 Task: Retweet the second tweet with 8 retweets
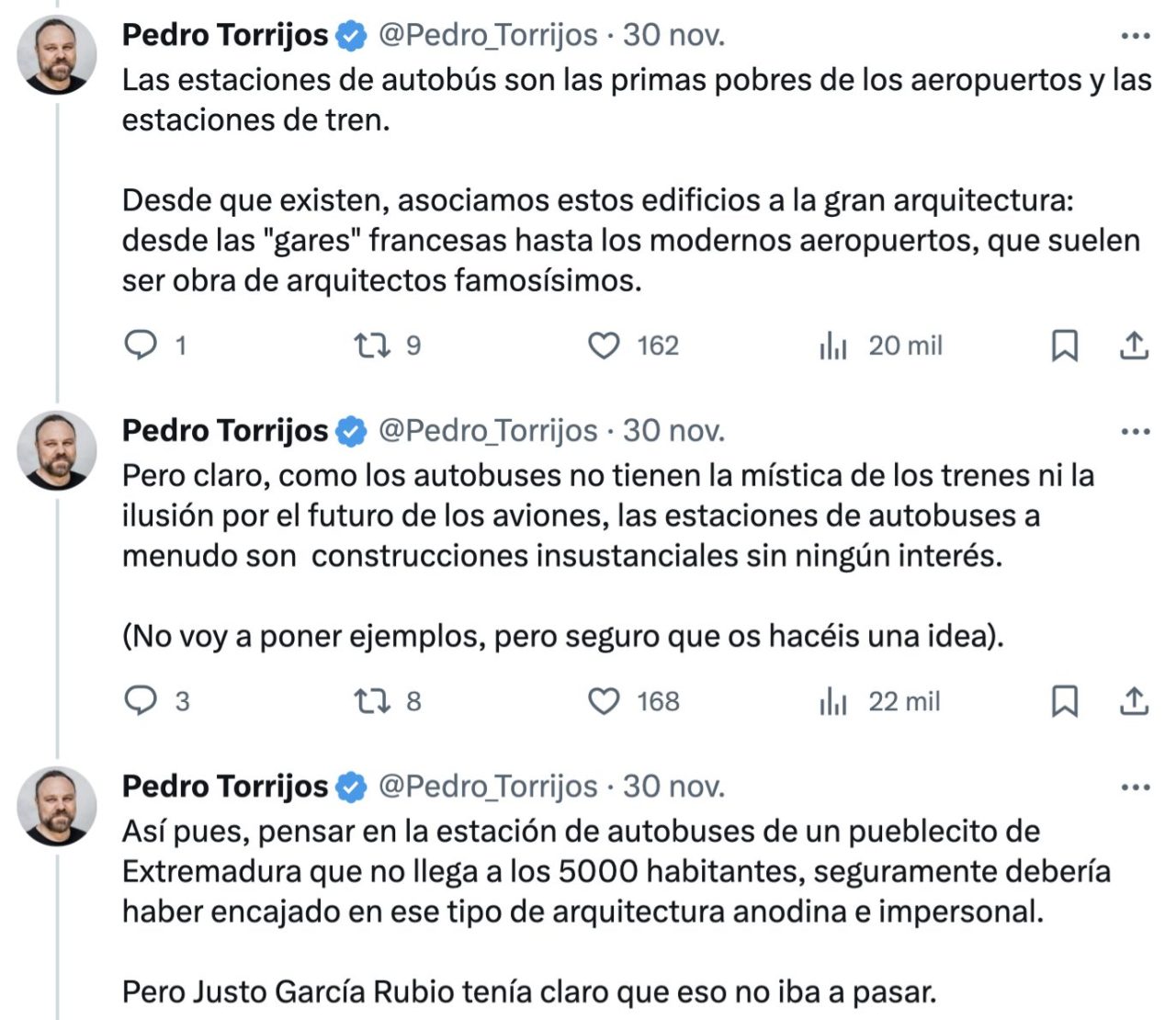pos(372,701)
